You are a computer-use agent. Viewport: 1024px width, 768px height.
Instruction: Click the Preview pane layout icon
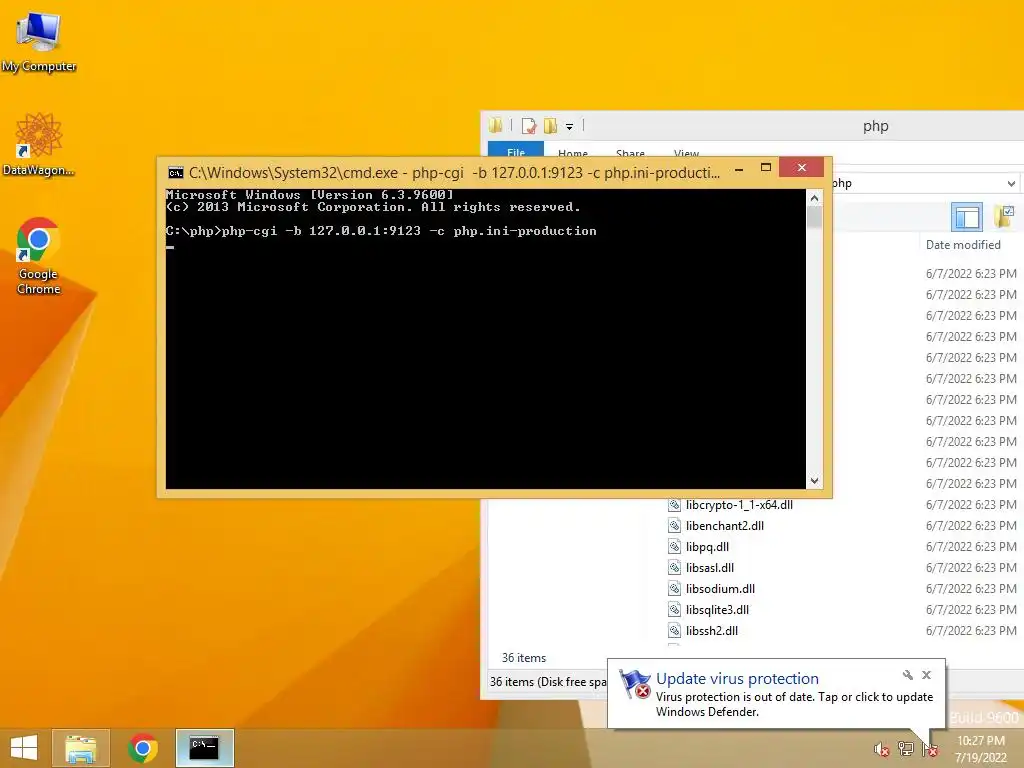coord(967,217)
